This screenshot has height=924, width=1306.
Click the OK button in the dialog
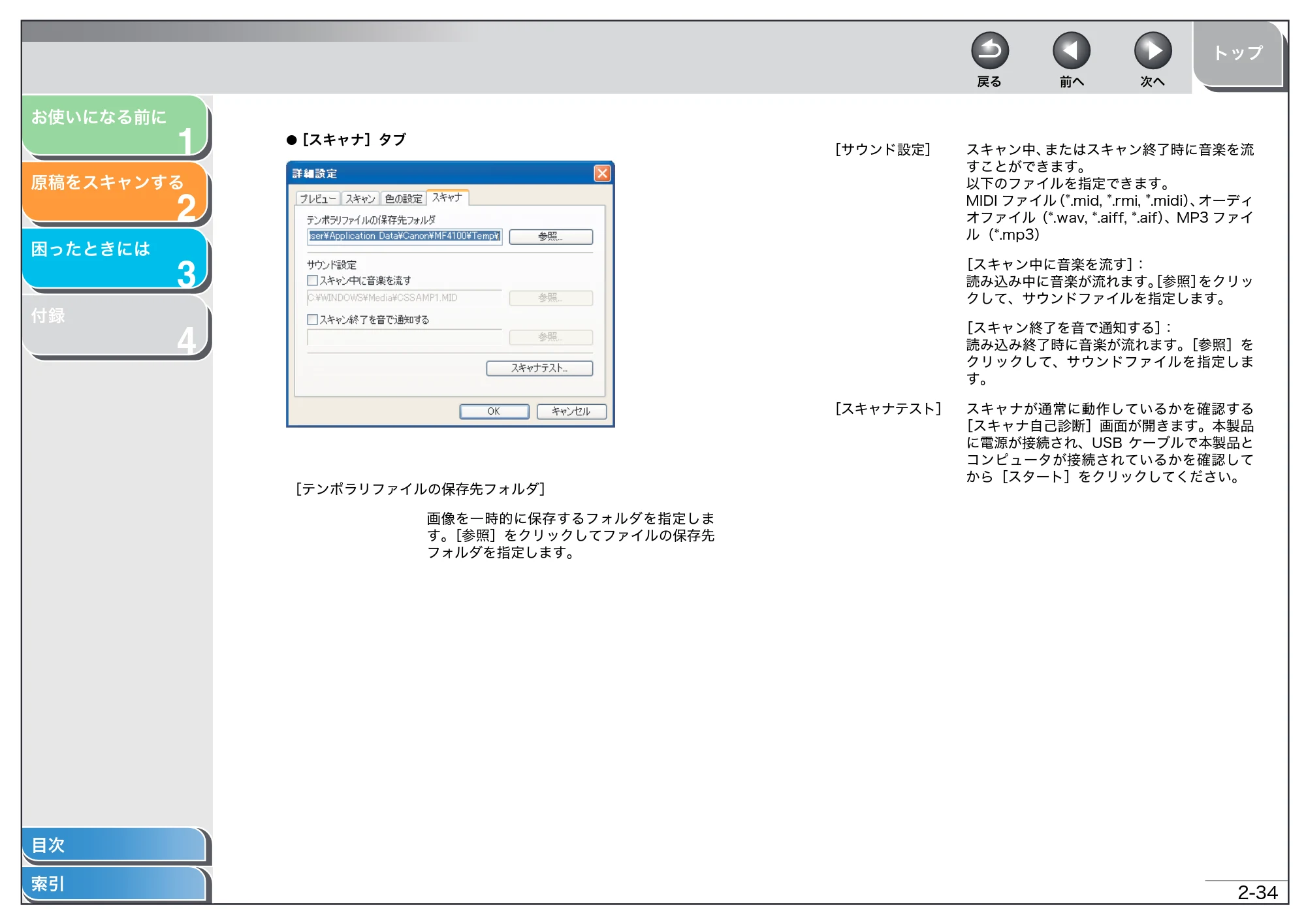pyautogui.click(x=494, y=411)
